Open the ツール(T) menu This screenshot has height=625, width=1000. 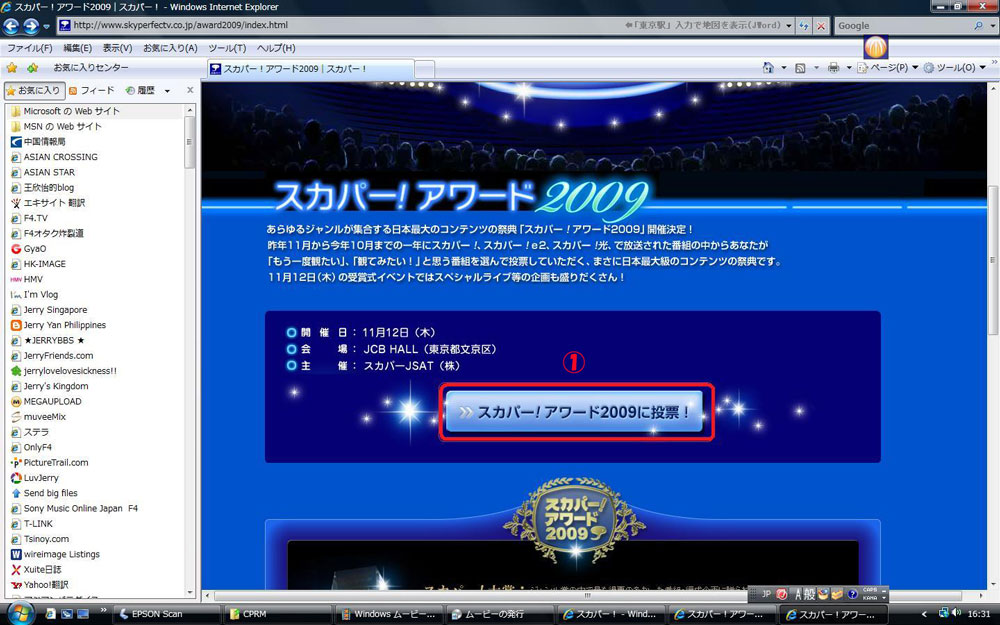[227, 48]
